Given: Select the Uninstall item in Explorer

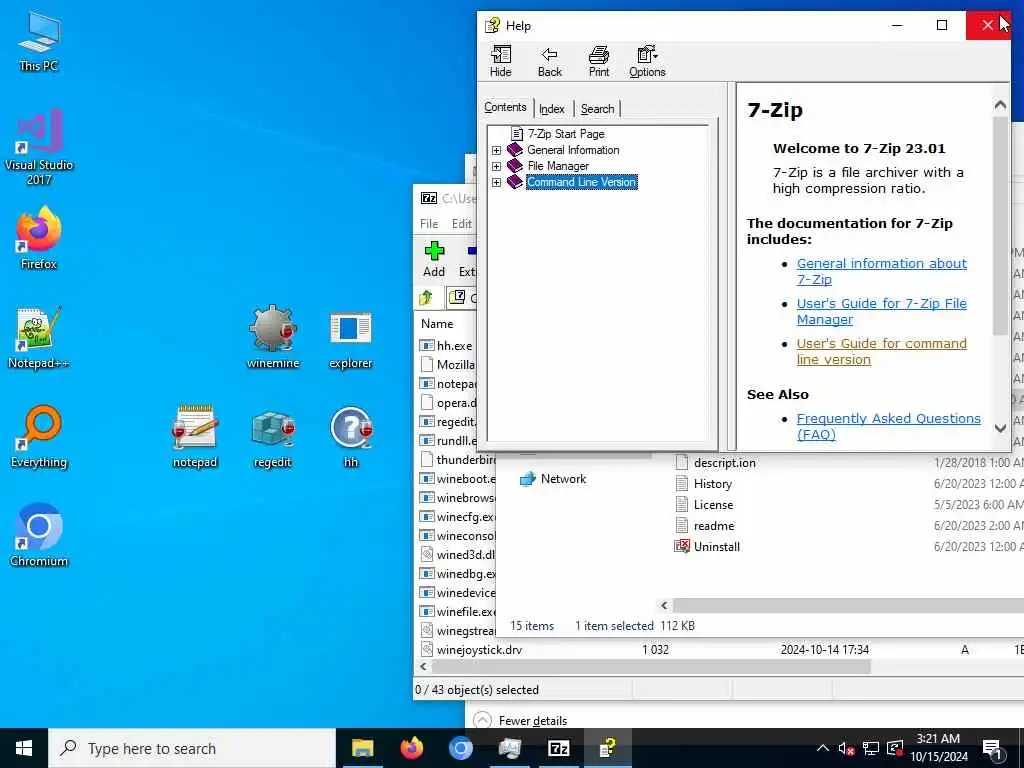Looking at the screenshot, I should coord(707,547).
